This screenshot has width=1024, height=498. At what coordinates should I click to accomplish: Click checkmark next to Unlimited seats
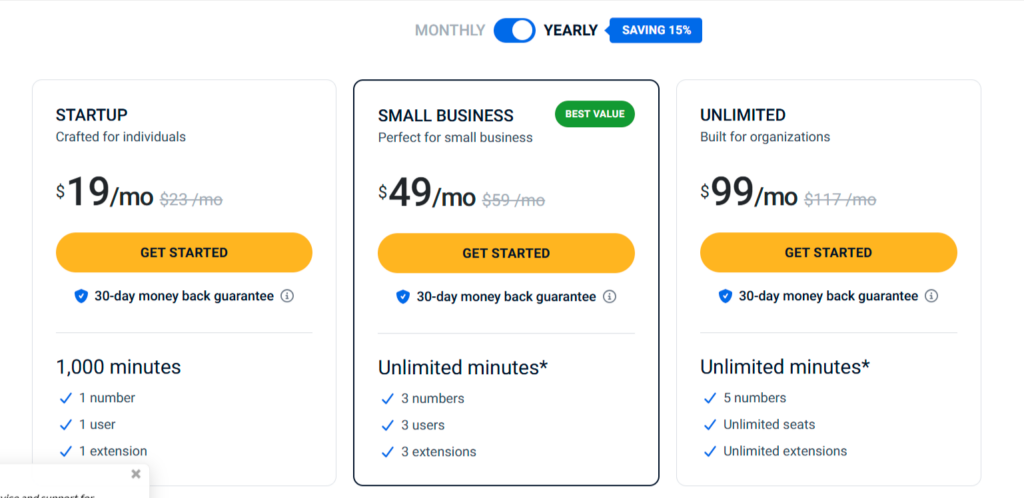click(710, 425)
